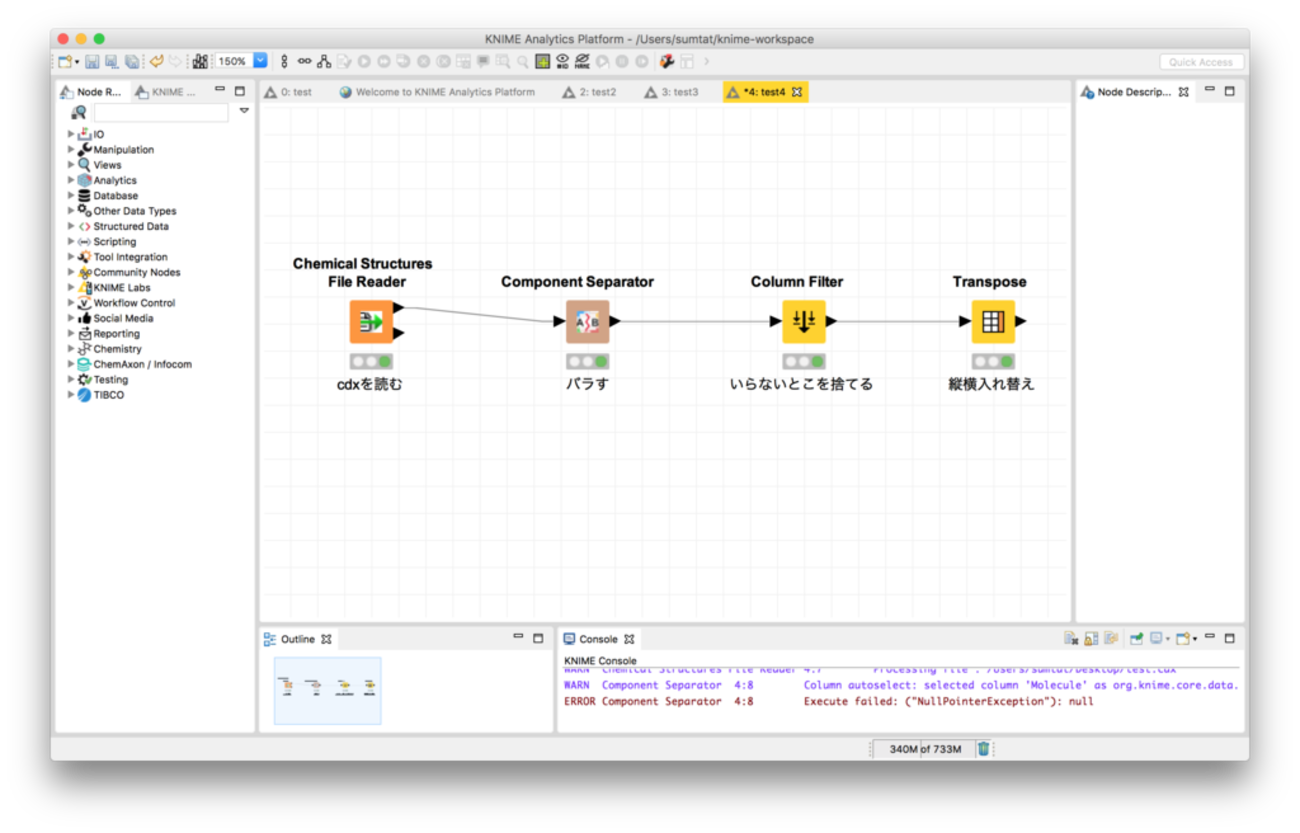This screenshot has height=833, width=1300.
Task: Open the Display Selected Console dropdown
Action: click(1168, 639)
